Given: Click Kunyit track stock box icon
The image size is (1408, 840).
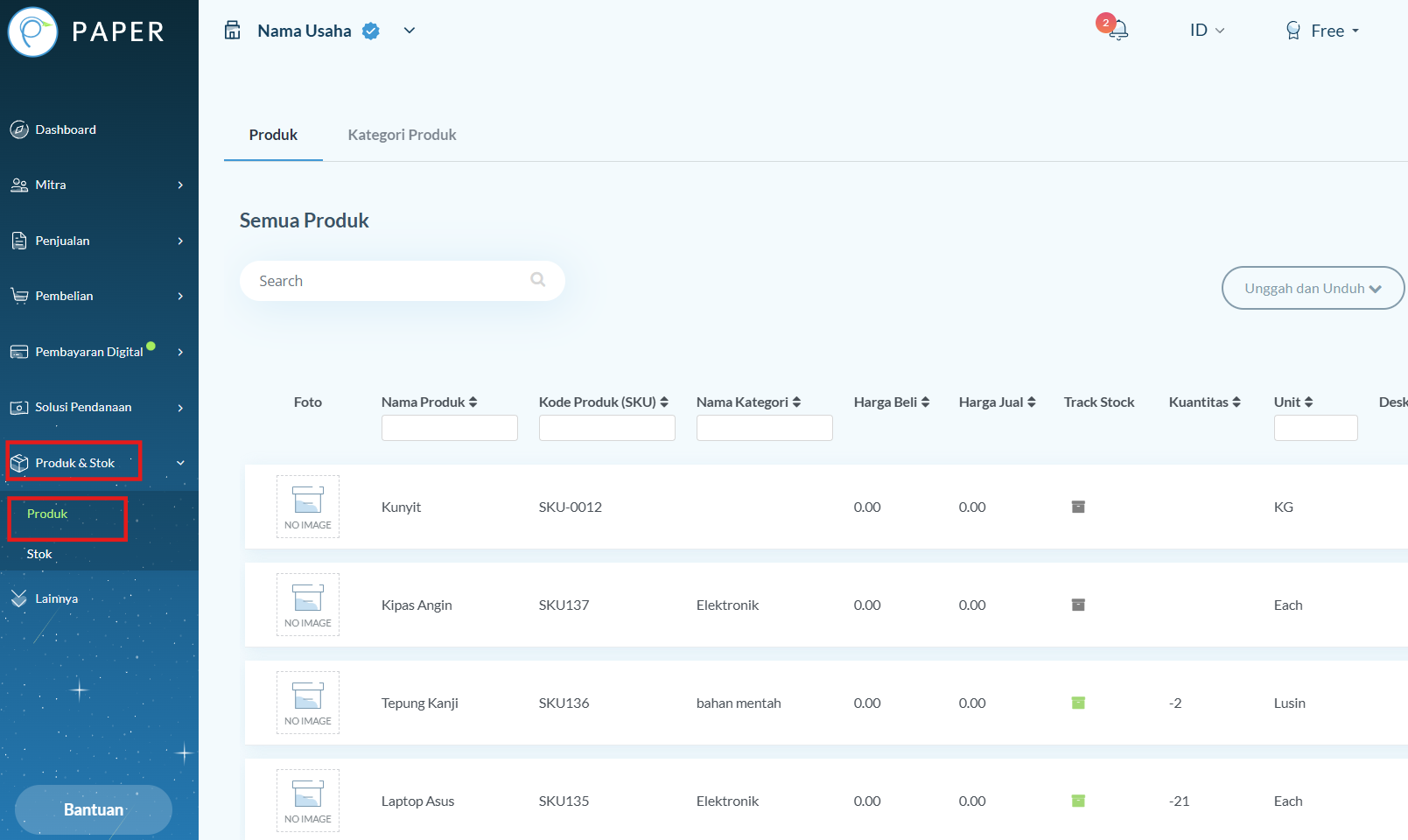Looking at the screenshot, I should [1078, 507].
